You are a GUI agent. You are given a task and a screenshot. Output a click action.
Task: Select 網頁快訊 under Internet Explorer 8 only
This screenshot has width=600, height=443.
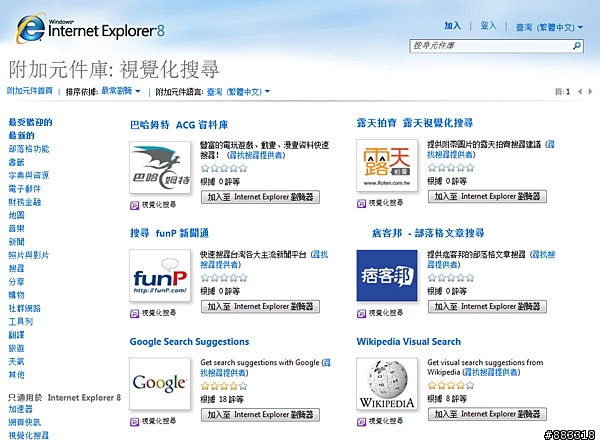point(24,422)
